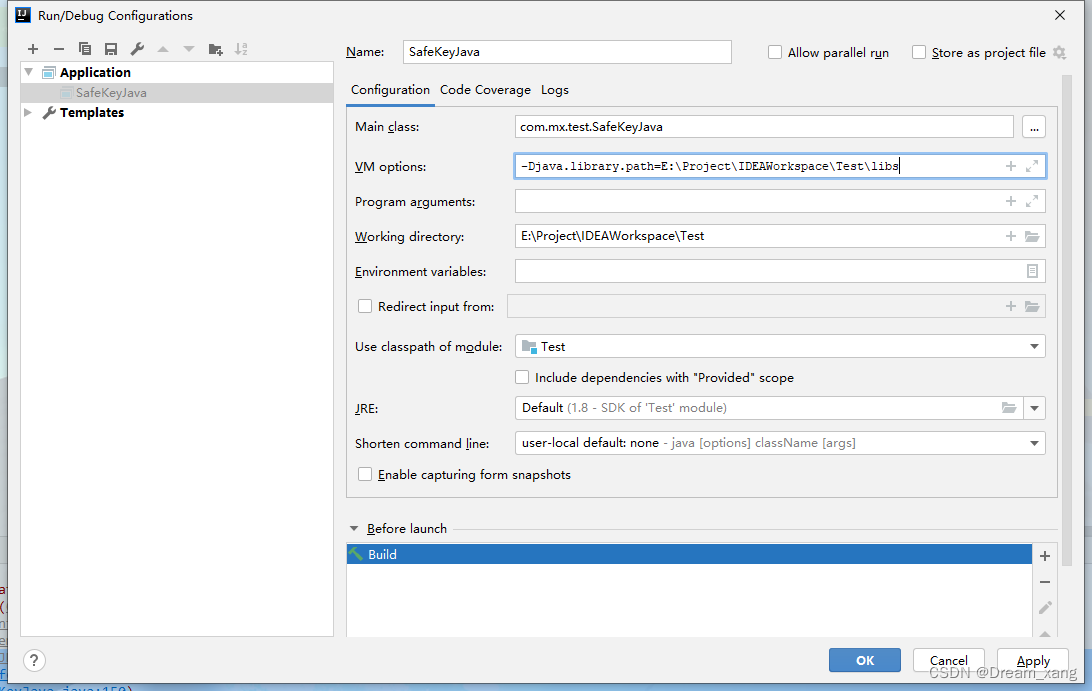Check Include dependencies with "Provided" scope
The width and height of the screenshot is (1092, 691).
522,377
